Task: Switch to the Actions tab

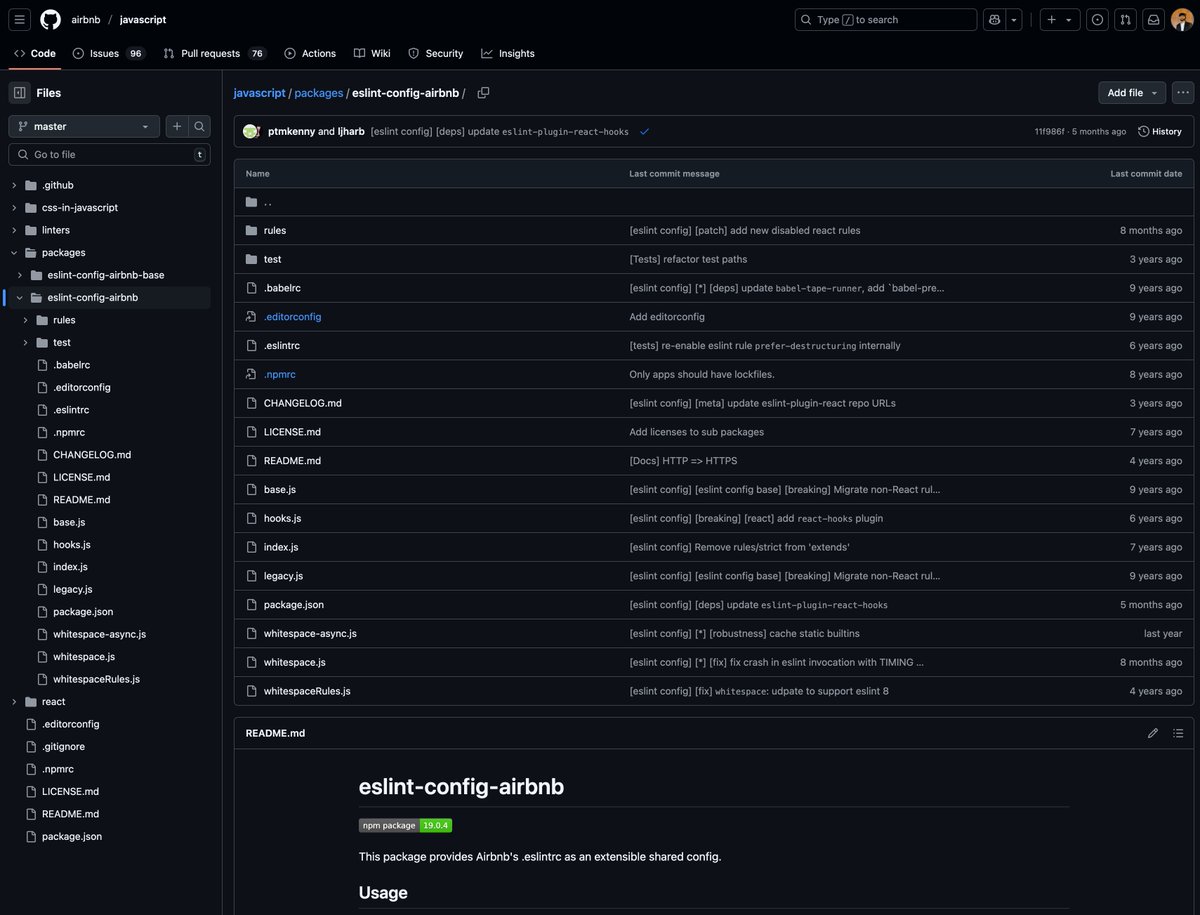Action: point(310,53)
